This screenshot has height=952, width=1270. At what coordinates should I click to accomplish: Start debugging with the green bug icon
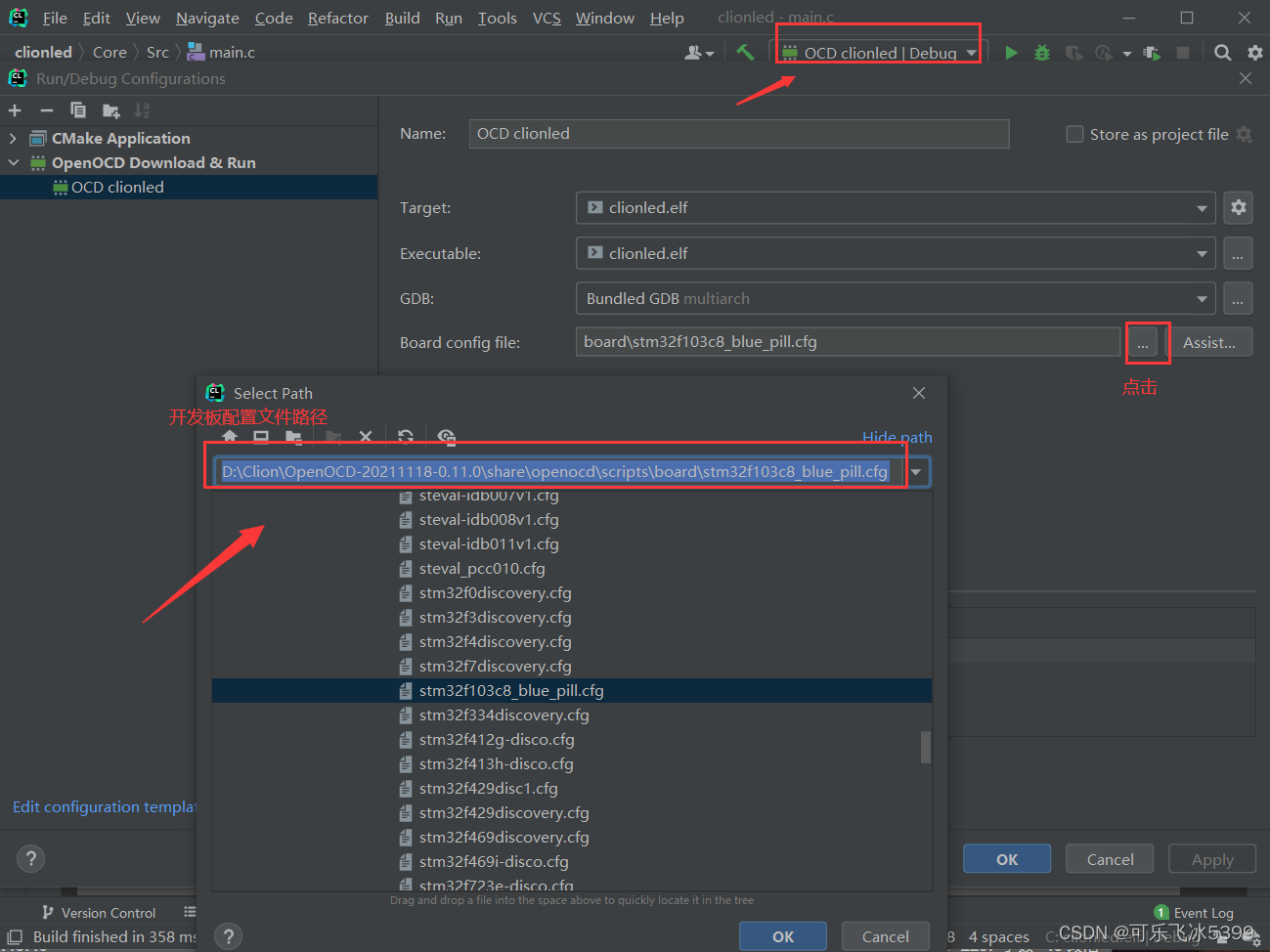[1042, 53]
